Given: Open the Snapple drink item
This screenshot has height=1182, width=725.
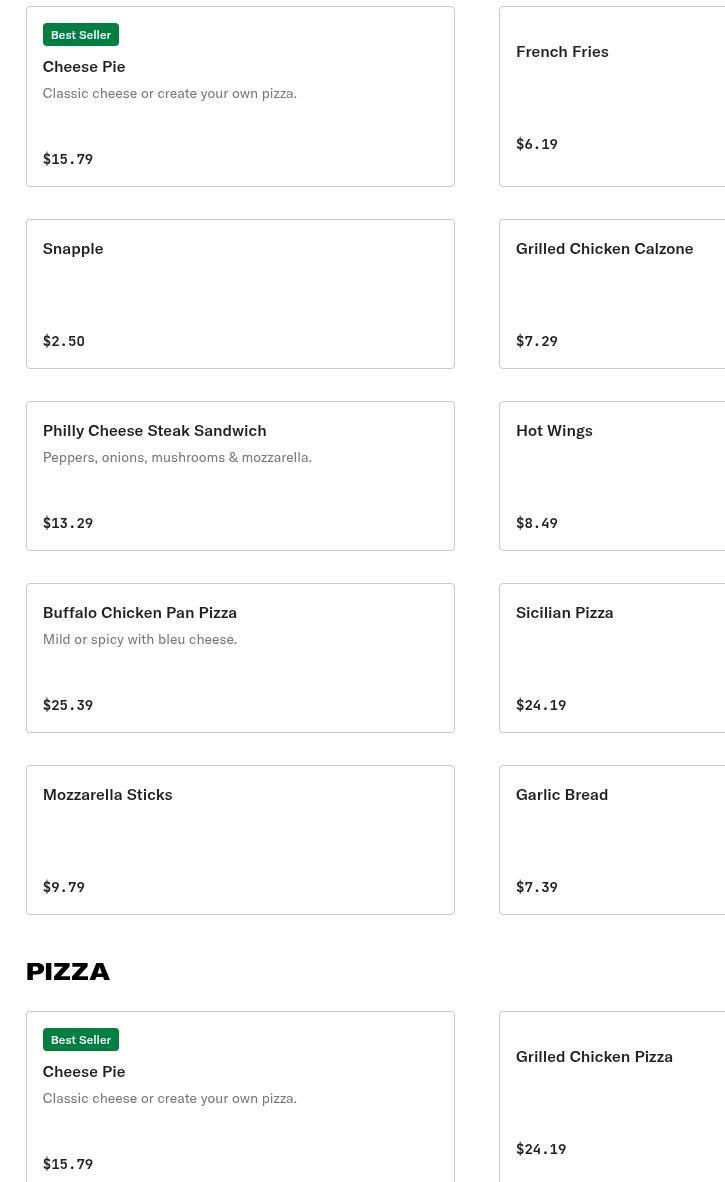Looking at the screenshot, I should click(240, 294).
